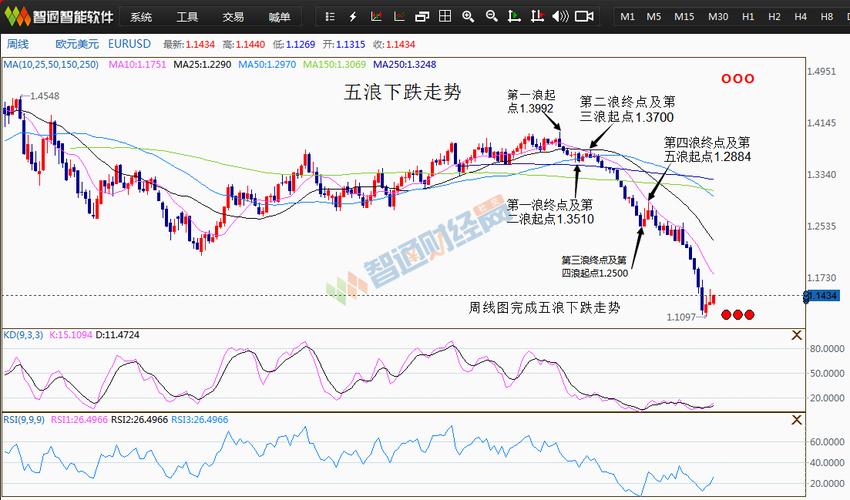Click the 周线 period label
This screenshot has width=850, height=500.
(x=18, y=44)
